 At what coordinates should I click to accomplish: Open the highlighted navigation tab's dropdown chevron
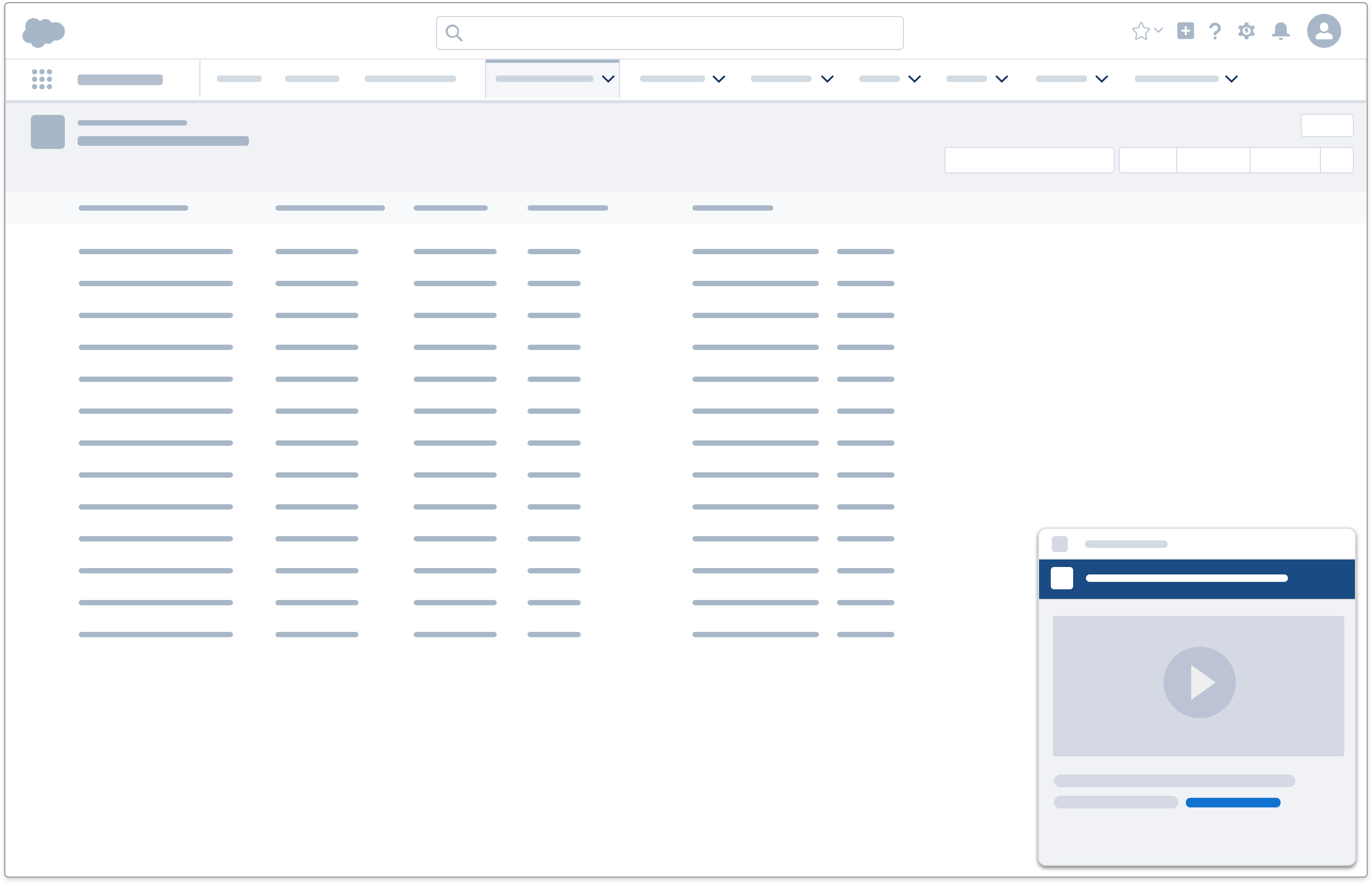[607, 79]
